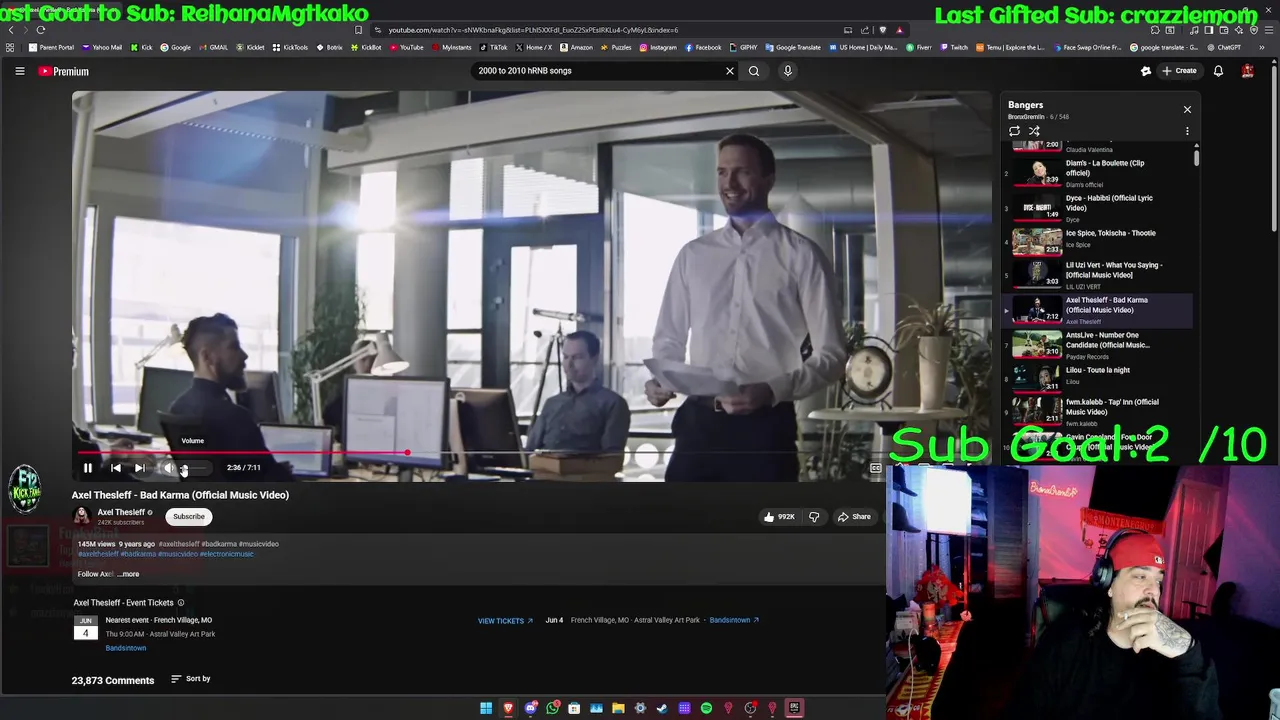Open Yahoo Mail bookmark

(x=101, y=47)
